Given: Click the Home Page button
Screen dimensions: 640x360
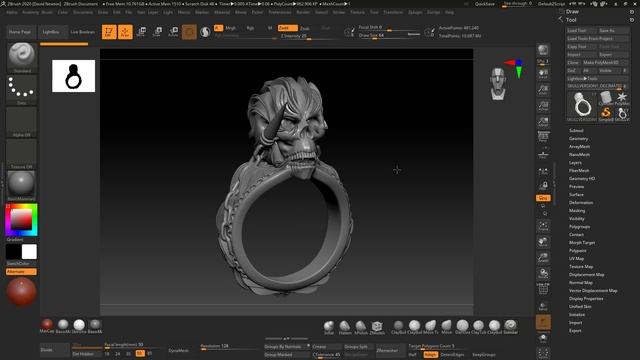Looking at the screenshot, I should [20, 31].
